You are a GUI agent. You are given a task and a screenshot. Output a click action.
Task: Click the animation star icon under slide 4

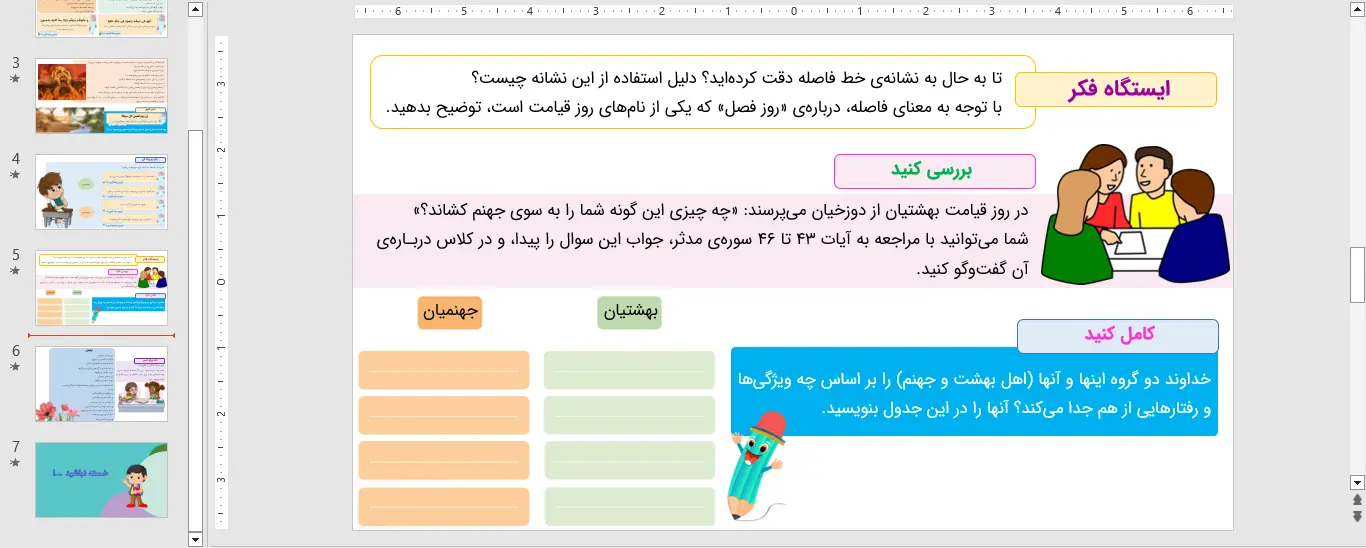point(15,174)
